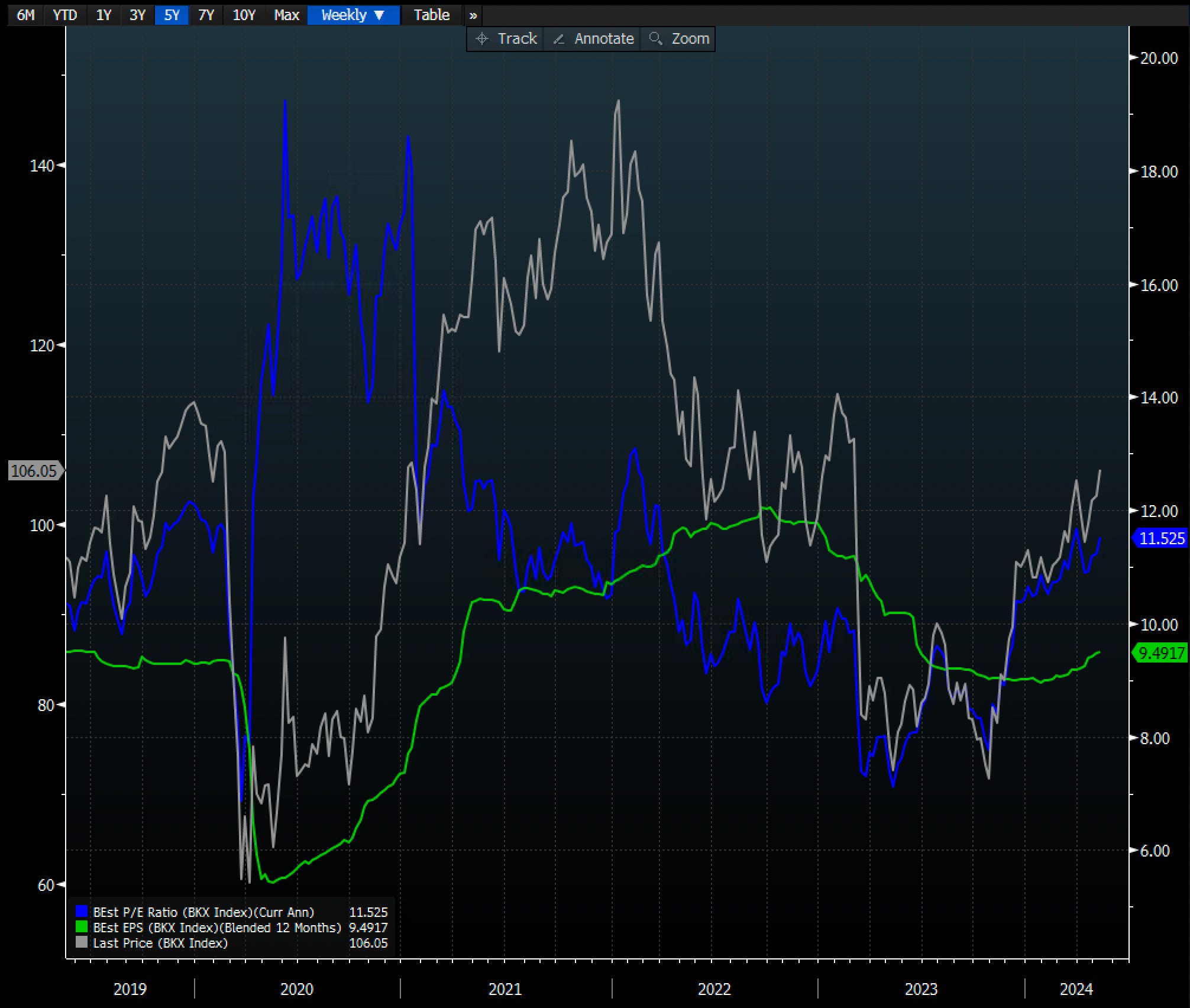Click the gray Last Price legend swatch
The width and height of the screenshot is (1190, 1008).
[x=82, y=943]
